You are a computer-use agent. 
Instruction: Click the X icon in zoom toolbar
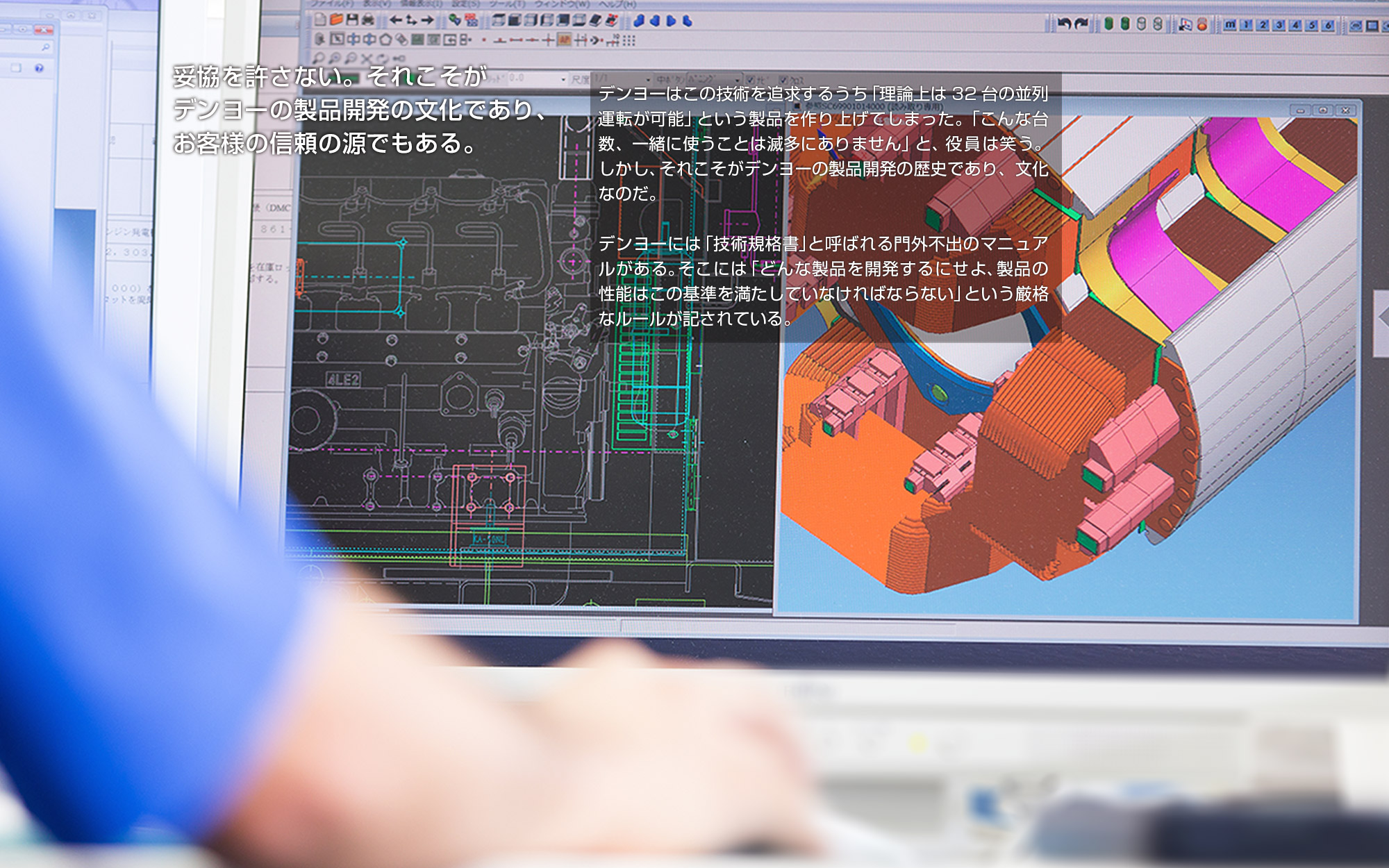tap(366, 58)
